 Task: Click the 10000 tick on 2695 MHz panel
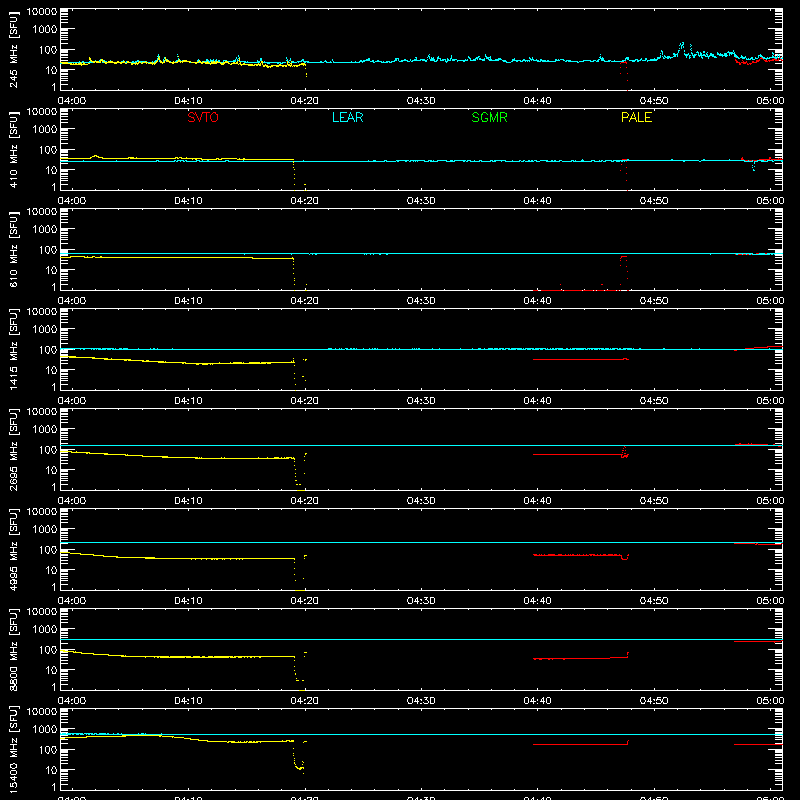point(42,412)
